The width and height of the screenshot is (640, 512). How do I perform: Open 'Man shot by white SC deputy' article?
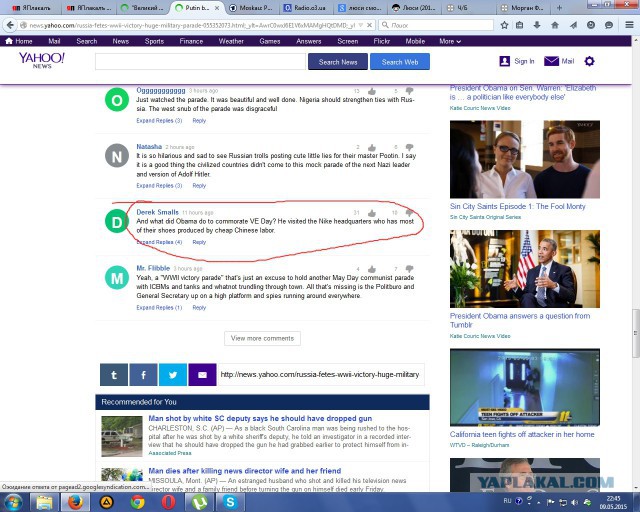point(260,419)
